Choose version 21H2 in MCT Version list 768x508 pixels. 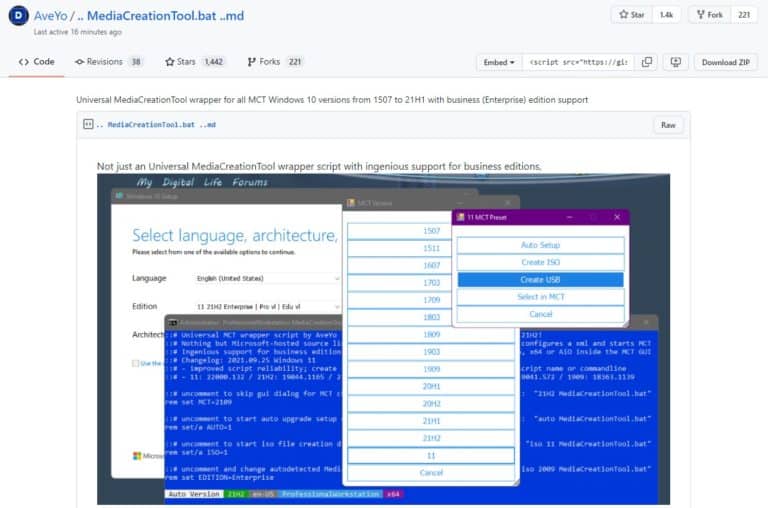tap(431, 438)
